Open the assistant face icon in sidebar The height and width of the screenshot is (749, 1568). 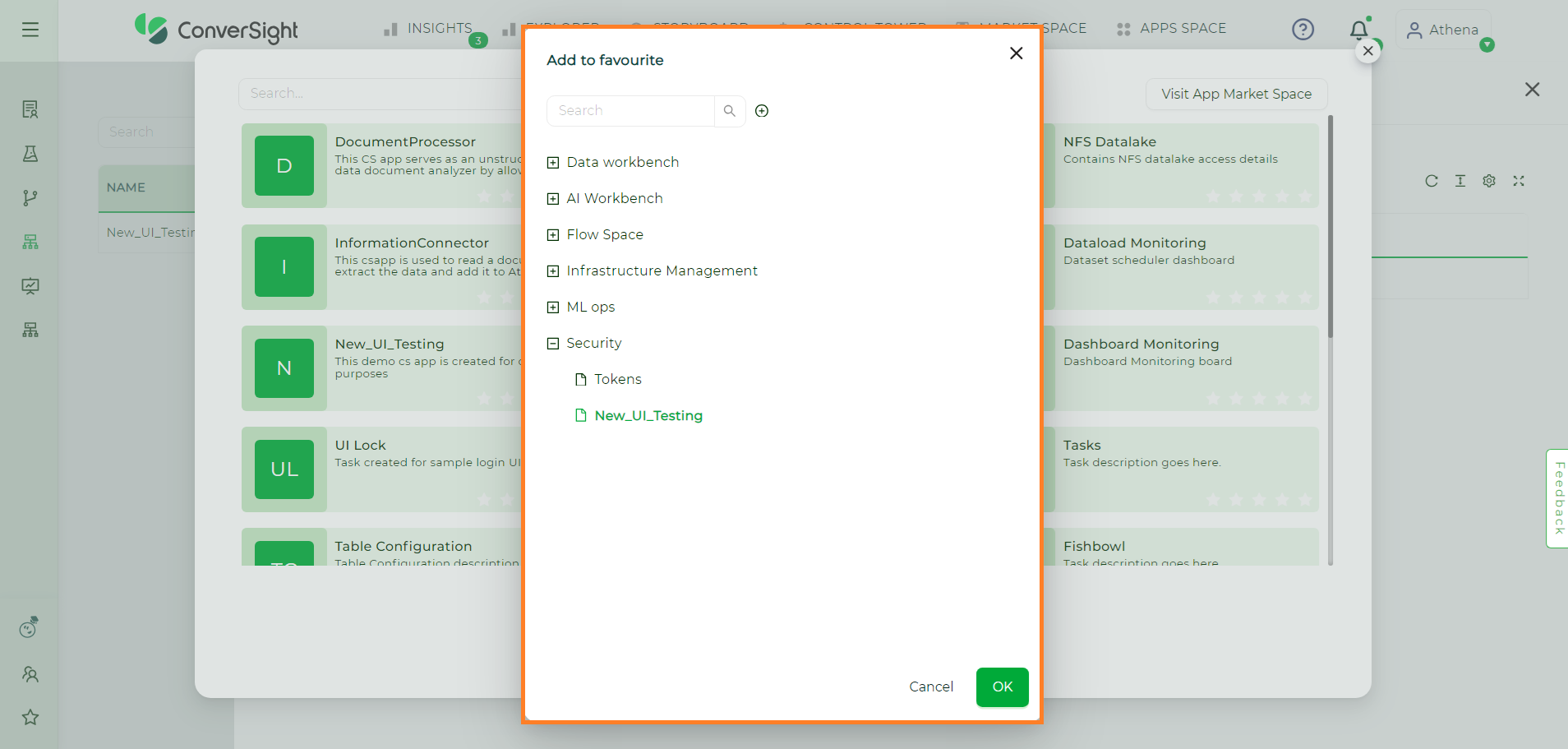pyautogui.click(x=30, y=628)
